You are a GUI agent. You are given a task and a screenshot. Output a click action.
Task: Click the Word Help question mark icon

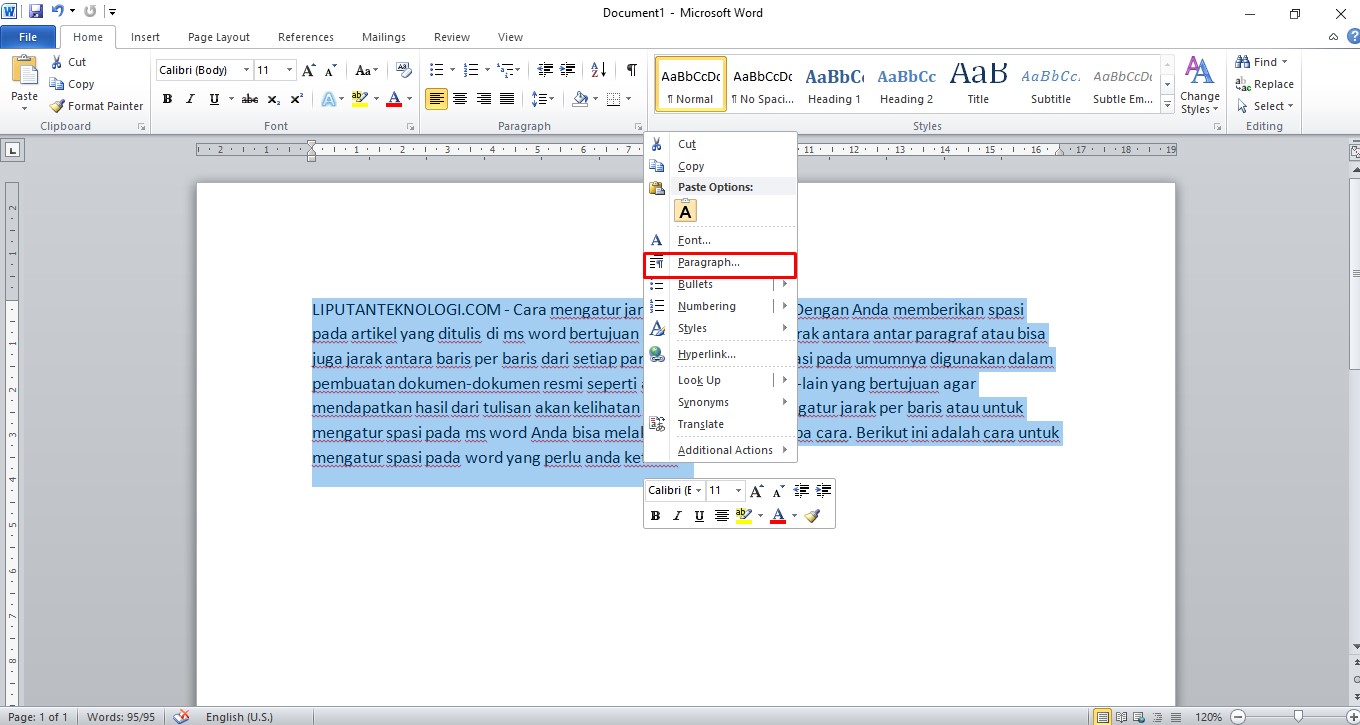[x=1353, y=37]
